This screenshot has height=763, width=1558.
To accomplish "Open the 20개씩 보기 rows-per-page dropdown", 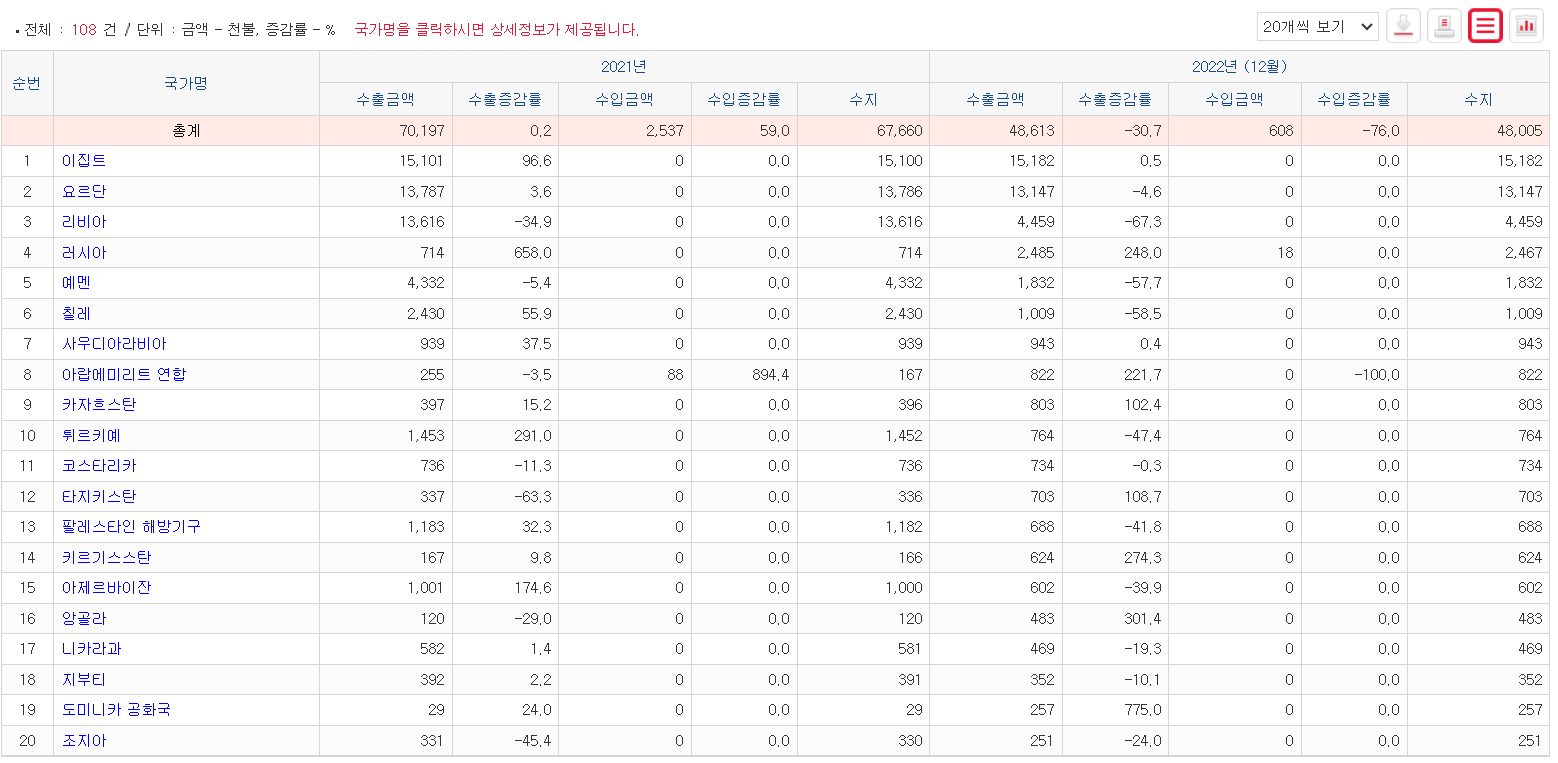I will point(1317,26).
